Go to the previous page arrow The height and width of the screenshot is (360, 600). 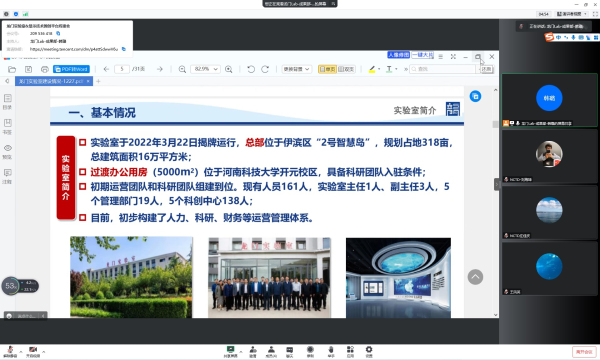(x=106, y=69)
